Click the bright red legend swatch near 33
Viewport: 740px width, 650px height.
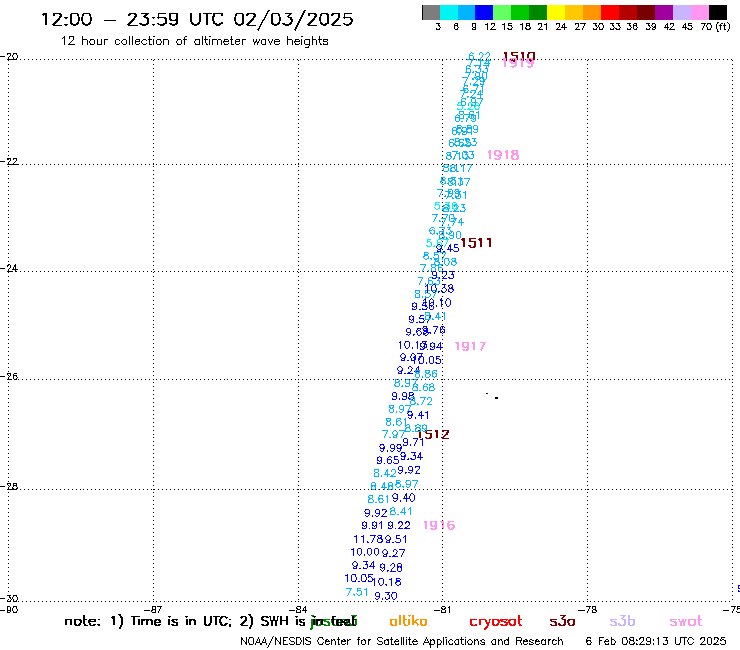[x=610, y=12]
